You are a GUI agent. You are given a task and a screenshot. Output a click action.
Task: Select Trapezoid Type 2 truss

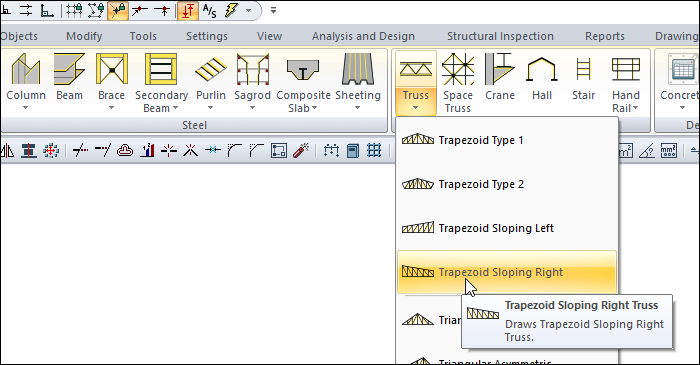[507, 184]
